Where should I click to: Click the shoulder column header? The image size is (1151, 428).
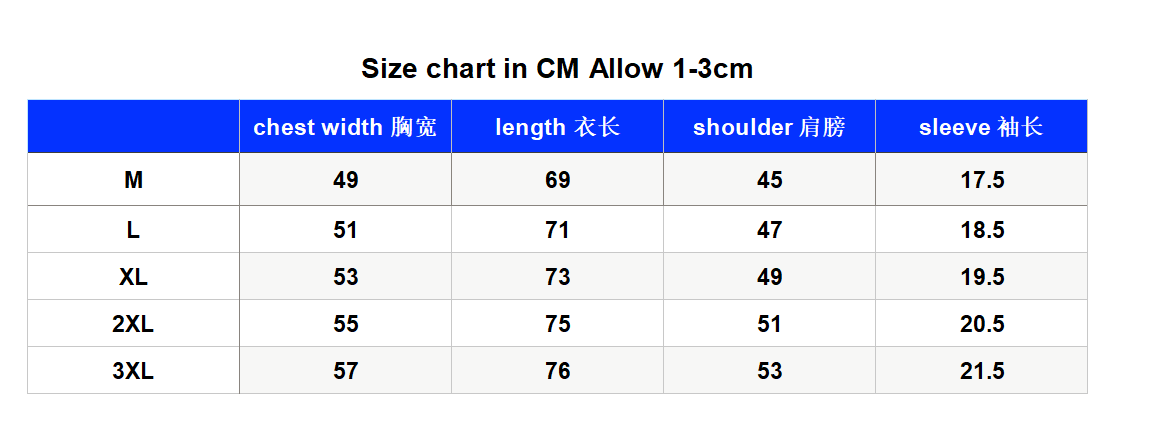[769, 127]
